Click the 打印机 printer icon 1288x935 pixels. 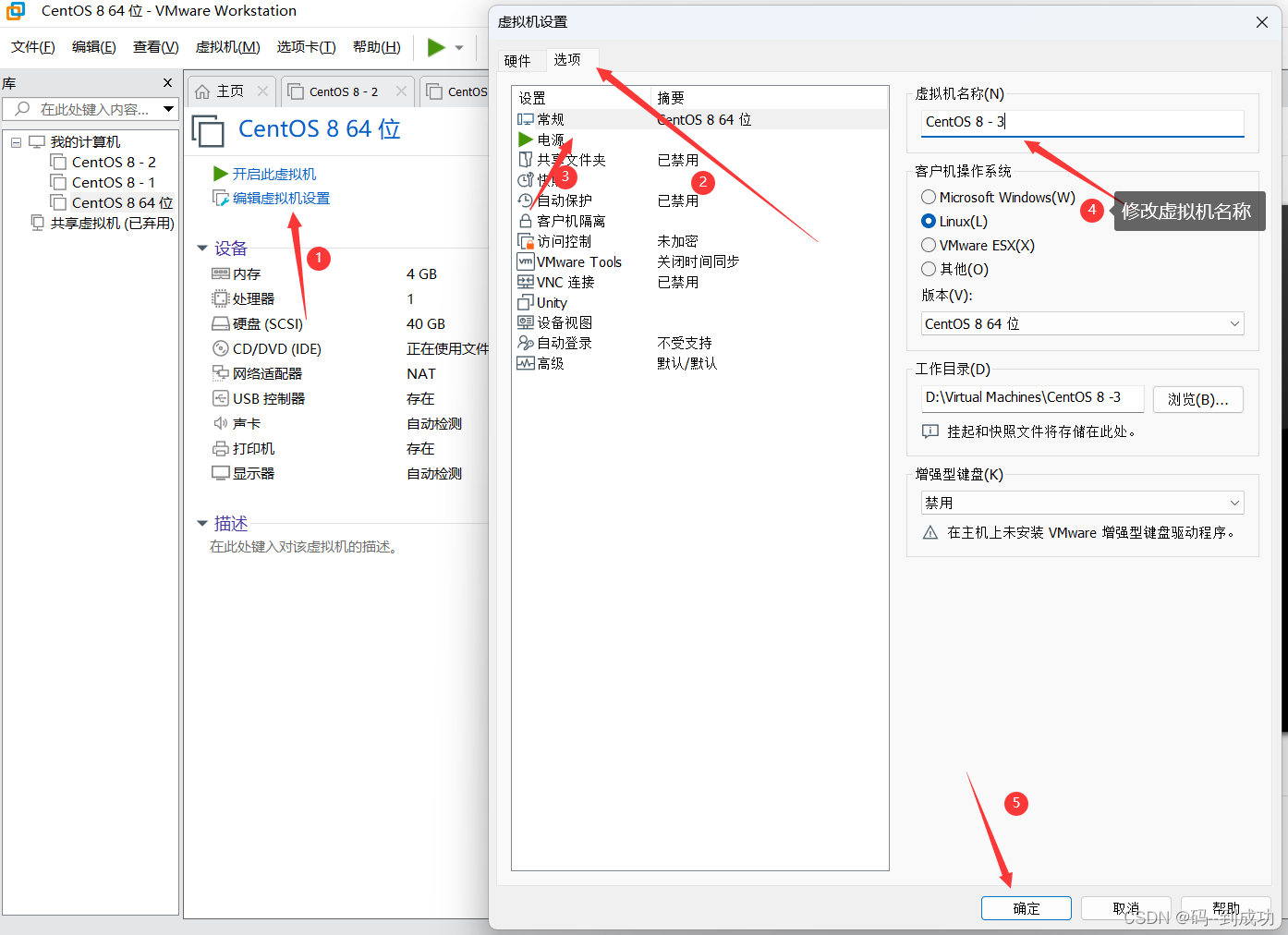point(221,448)
